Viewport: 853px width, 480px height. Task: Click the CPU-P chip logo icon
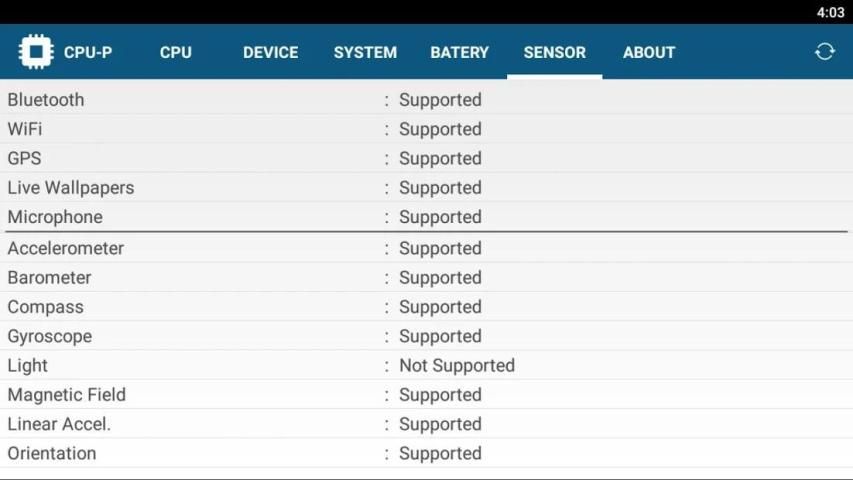pyautogui.click(x=35, y=52)
